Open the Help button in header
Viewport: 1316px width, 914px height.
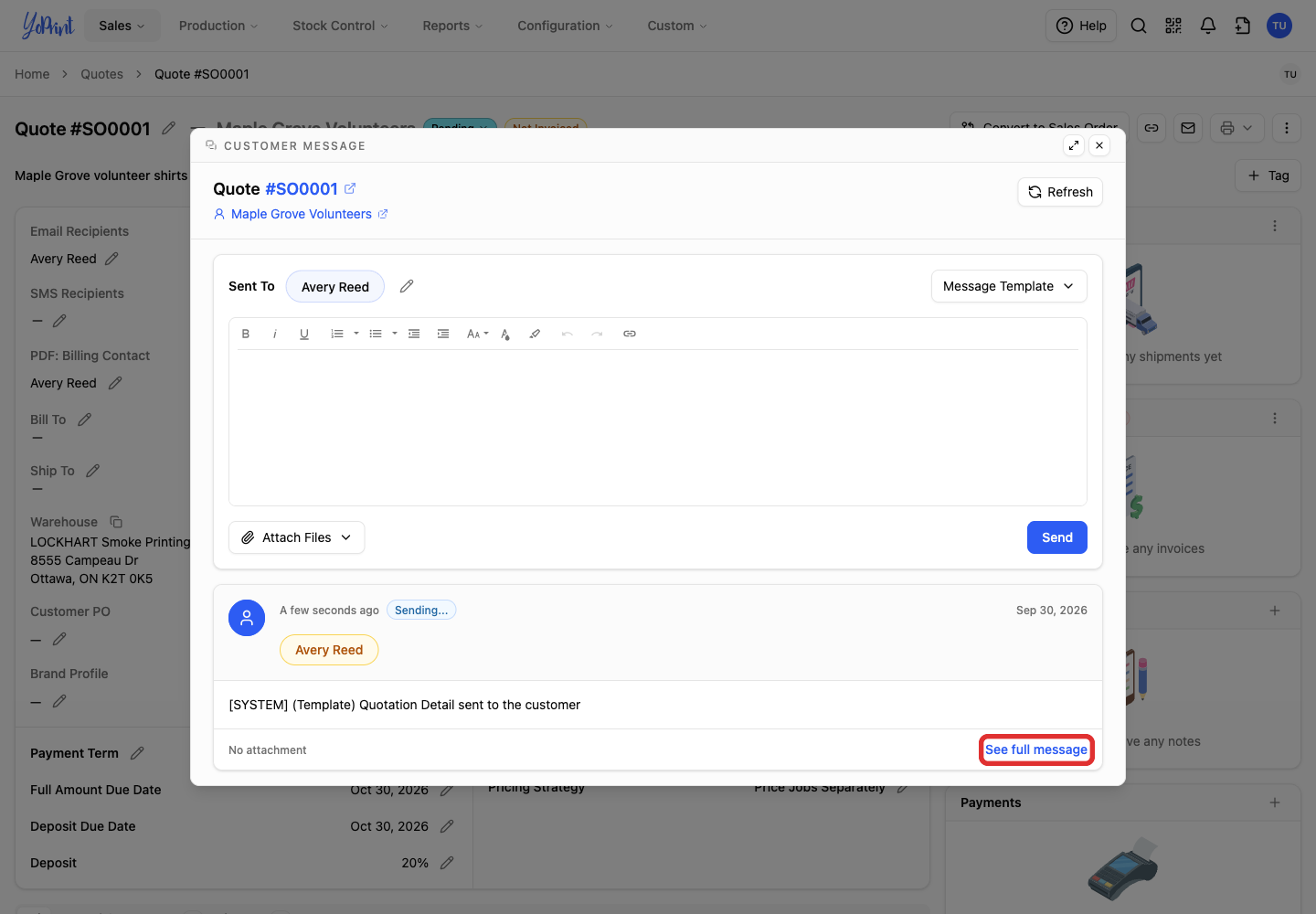pyautogui.click(x=1081, y=26)
